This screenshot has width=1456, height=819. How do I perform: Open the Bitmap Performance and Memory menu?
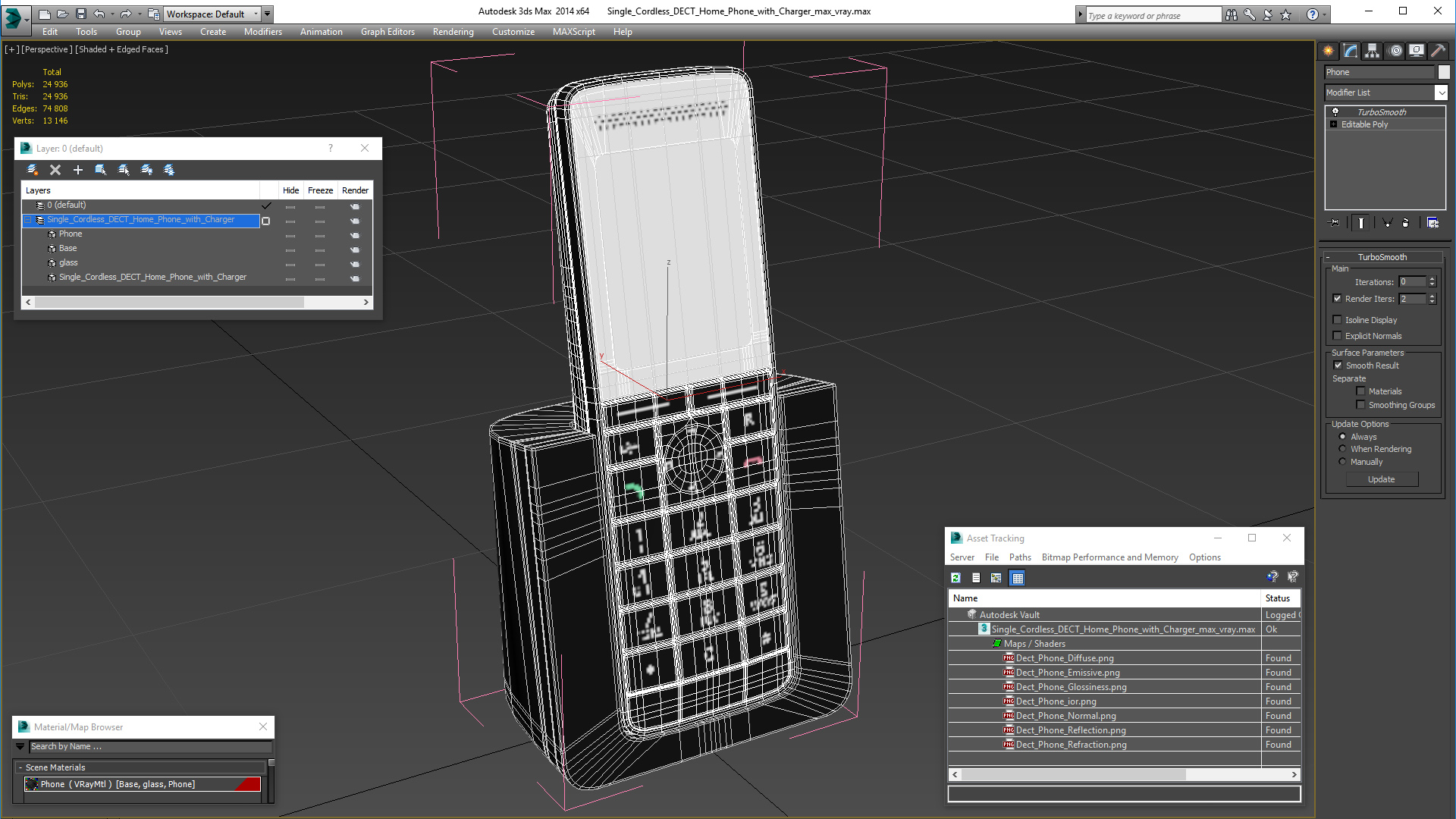tap(1109, 557)
